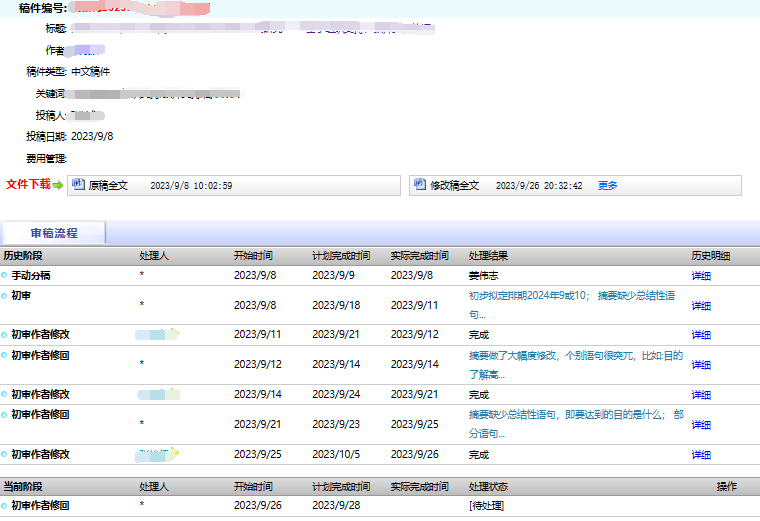760x521 pixels.
Task: Open 详细 for the 手动分稿 row
Action: coord(701,275)
